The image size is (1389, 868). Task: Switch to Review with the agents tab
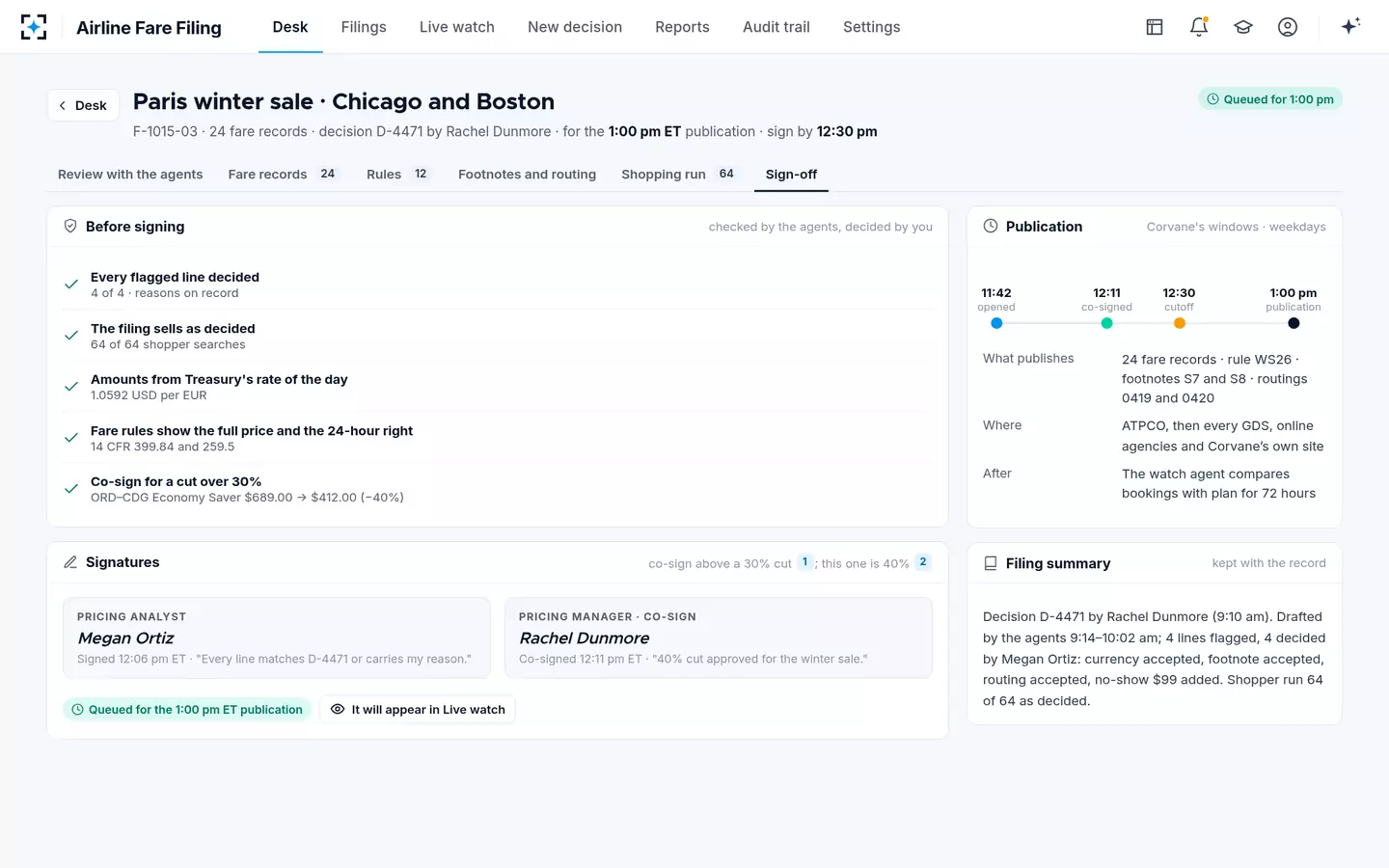[x=130, y=175]
